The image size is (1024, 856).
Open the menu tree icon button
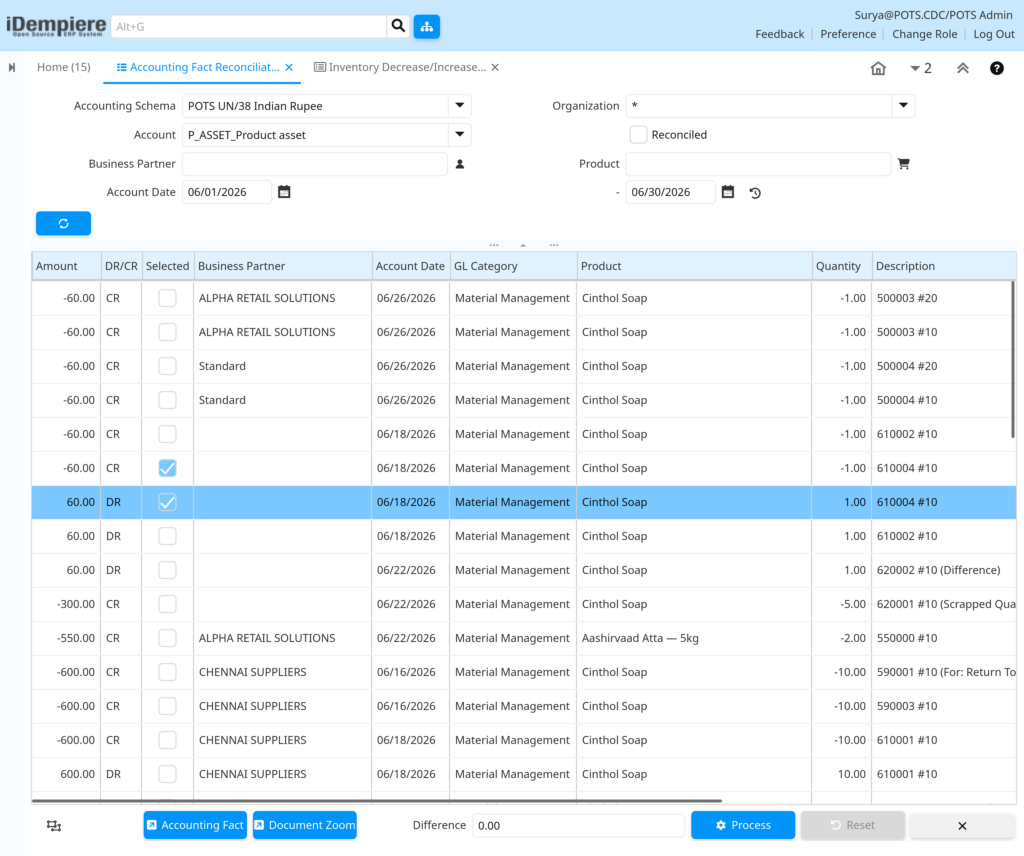pos(426,27)
